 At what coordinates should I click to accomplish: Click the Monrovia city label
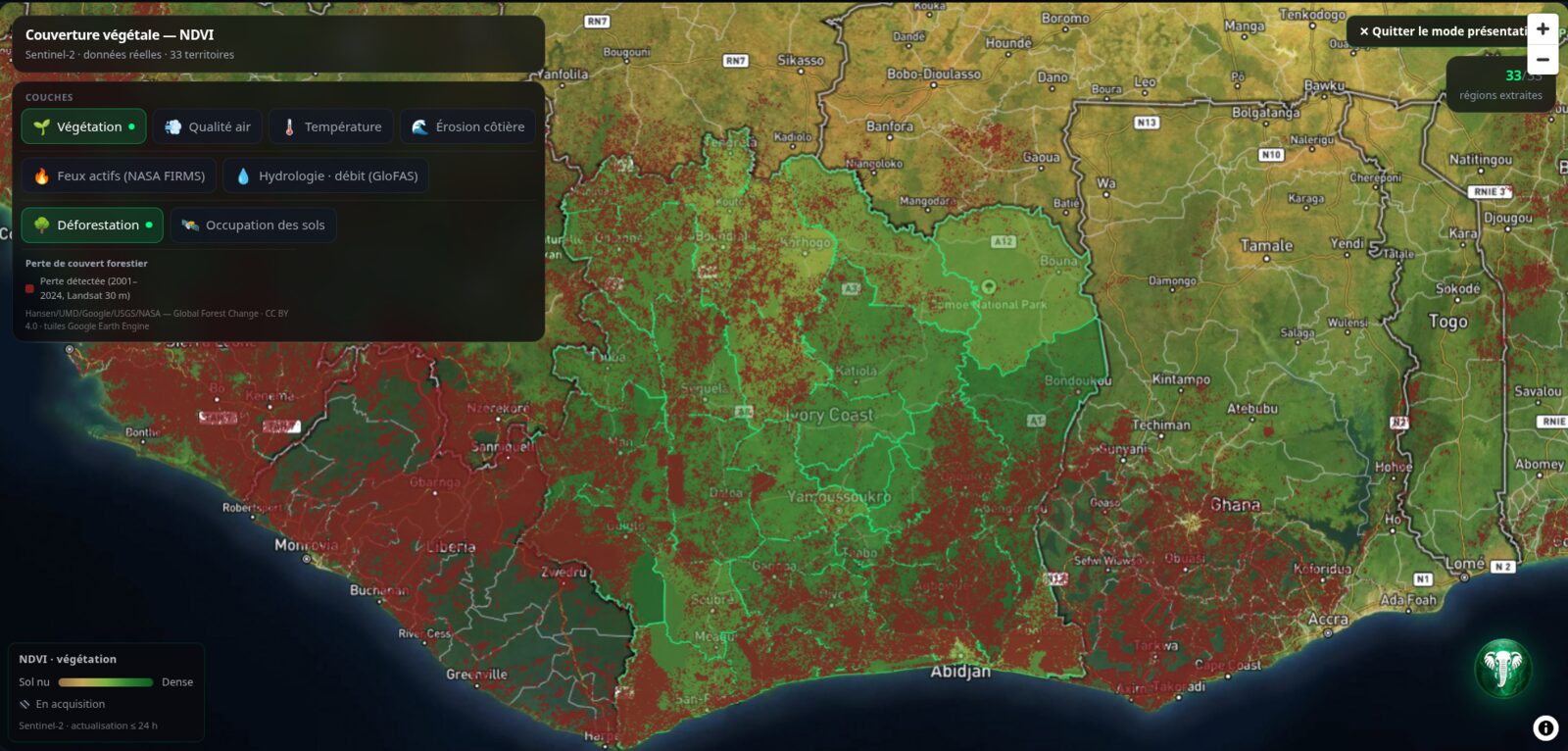click(307, 545)
